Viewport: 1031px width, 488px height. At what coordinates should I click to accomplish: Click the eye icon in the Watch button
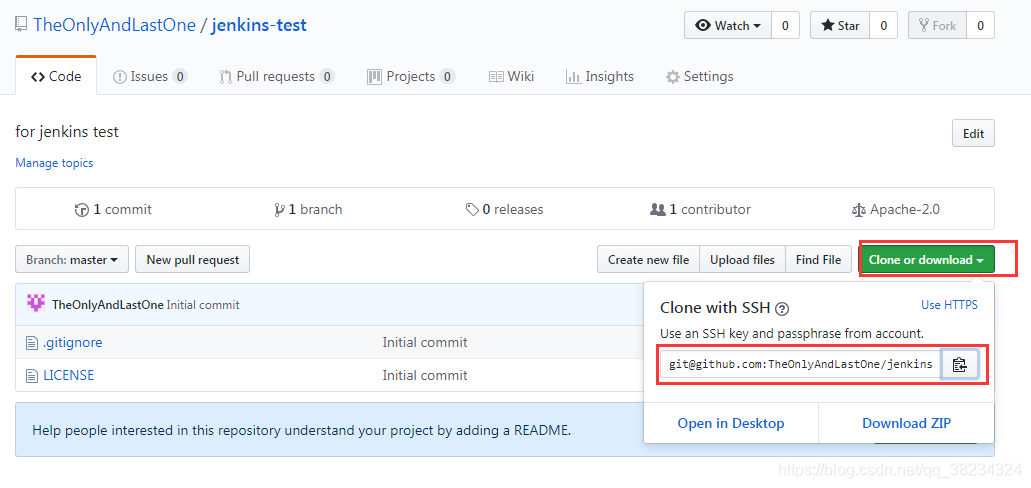coord(704,26)
